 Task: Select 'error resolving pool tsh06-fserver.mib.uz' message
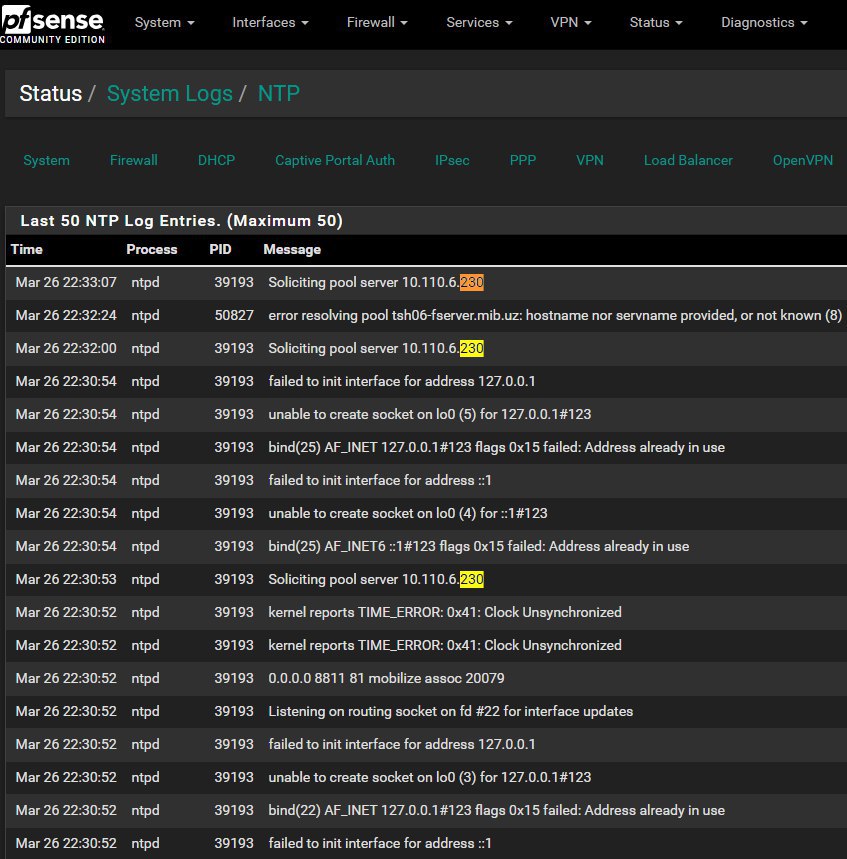555,315
